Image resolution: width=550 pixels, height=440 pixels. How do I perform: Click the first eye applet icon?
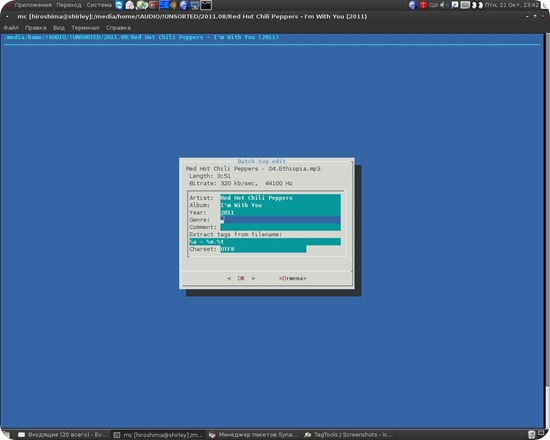tap(474, 5)
